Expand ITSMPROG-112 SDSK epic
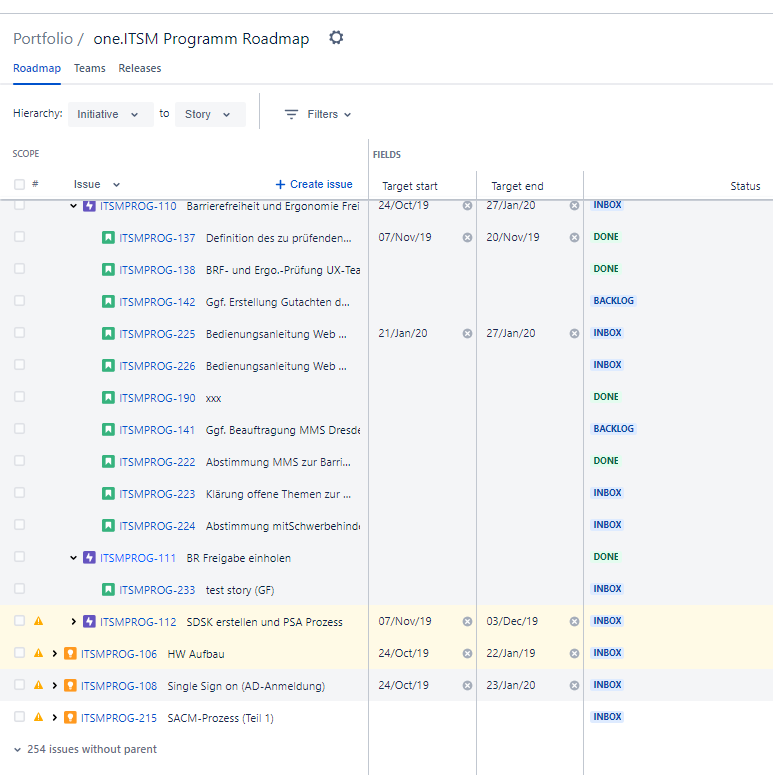 coord(74,622)
